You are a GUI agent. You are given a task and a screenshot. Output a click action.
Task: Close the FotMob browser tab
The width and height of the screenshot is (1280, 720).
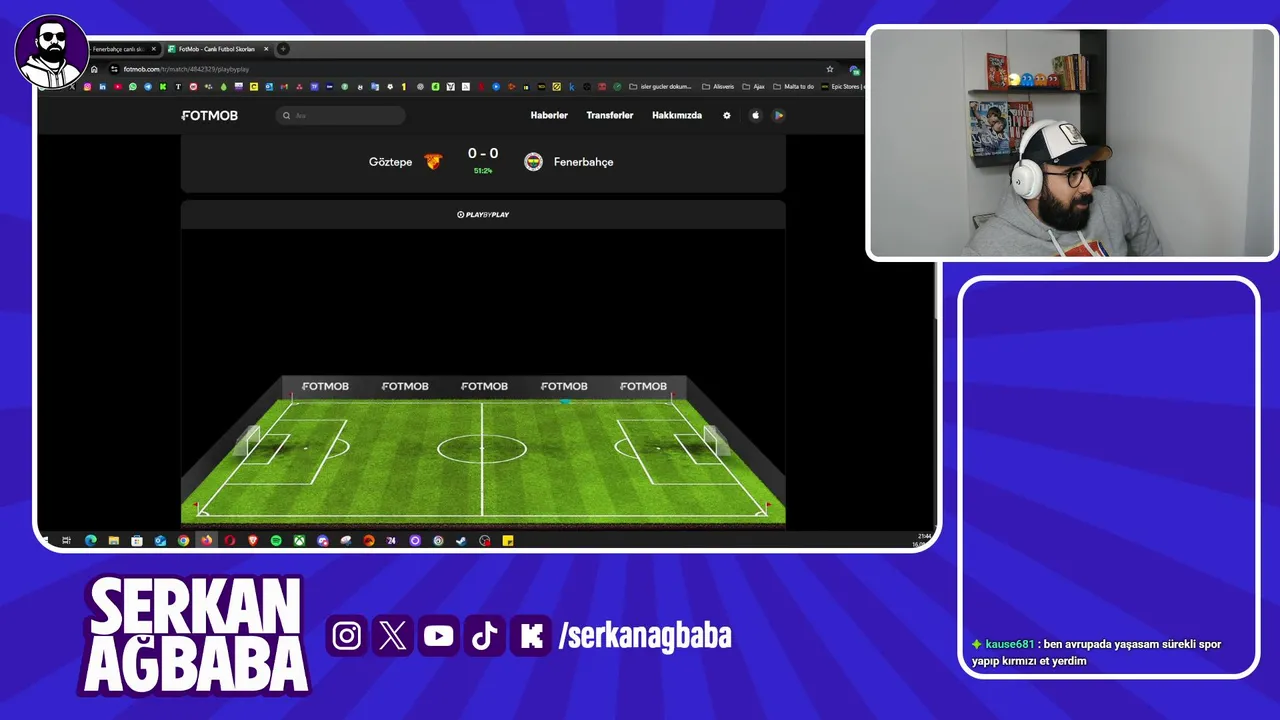point(266,49)
